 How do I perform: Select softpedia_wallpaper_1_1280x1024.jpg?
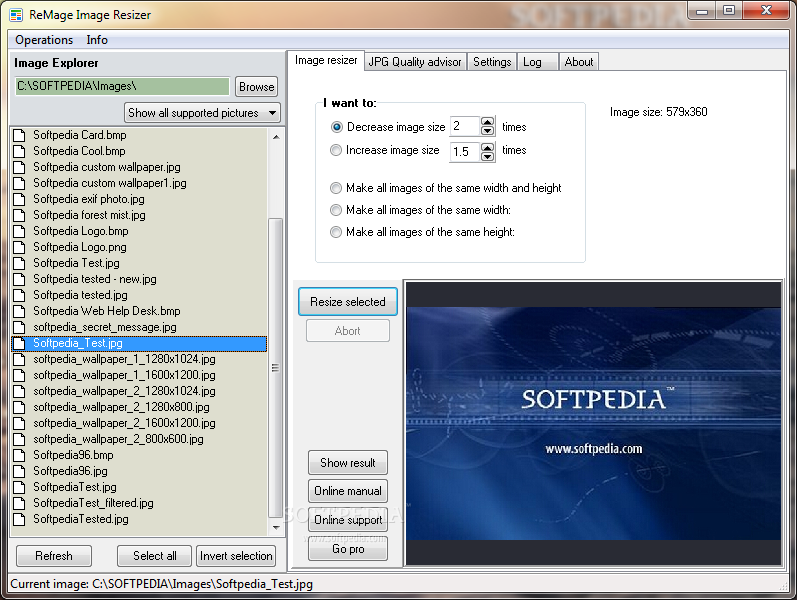click(x=139, y=359)
